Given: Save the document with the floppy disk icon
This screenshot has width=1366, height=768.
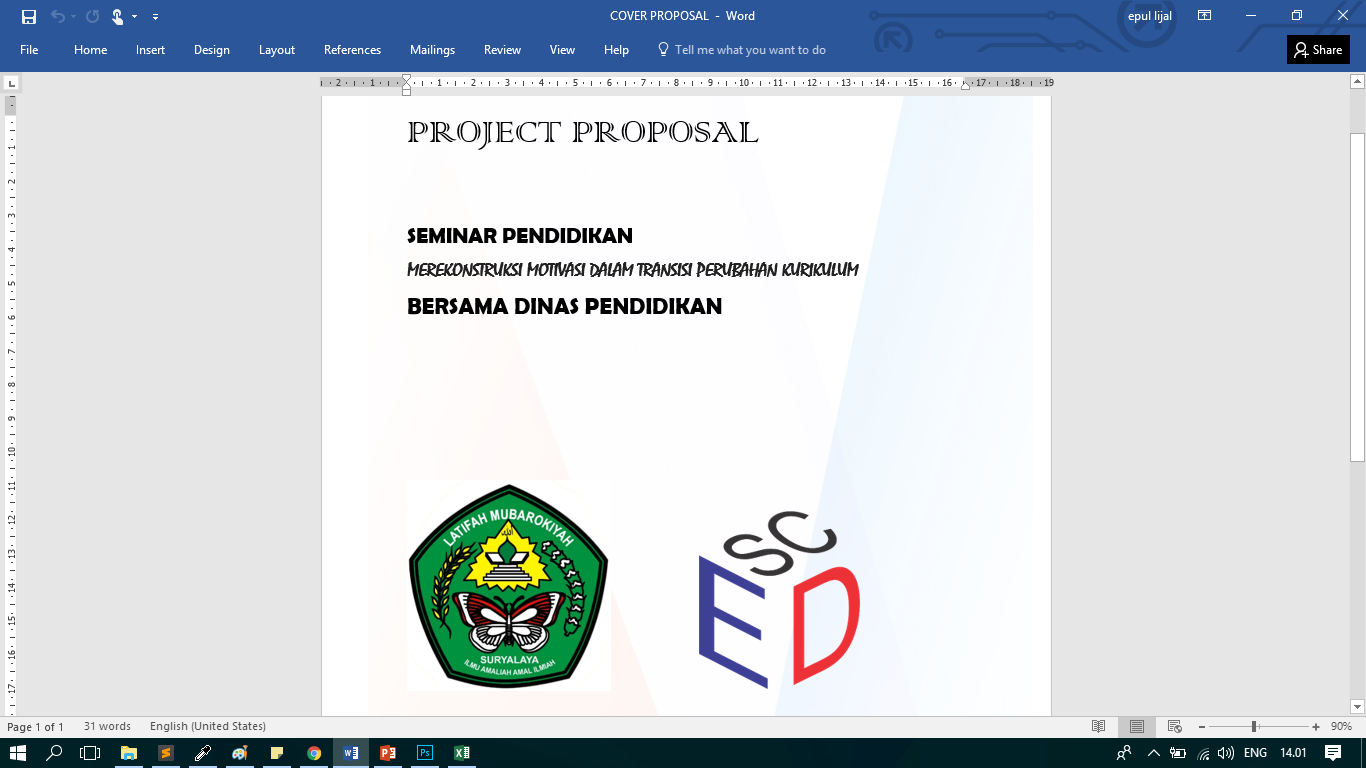Looking at the screenshot, I should [29, 16].
